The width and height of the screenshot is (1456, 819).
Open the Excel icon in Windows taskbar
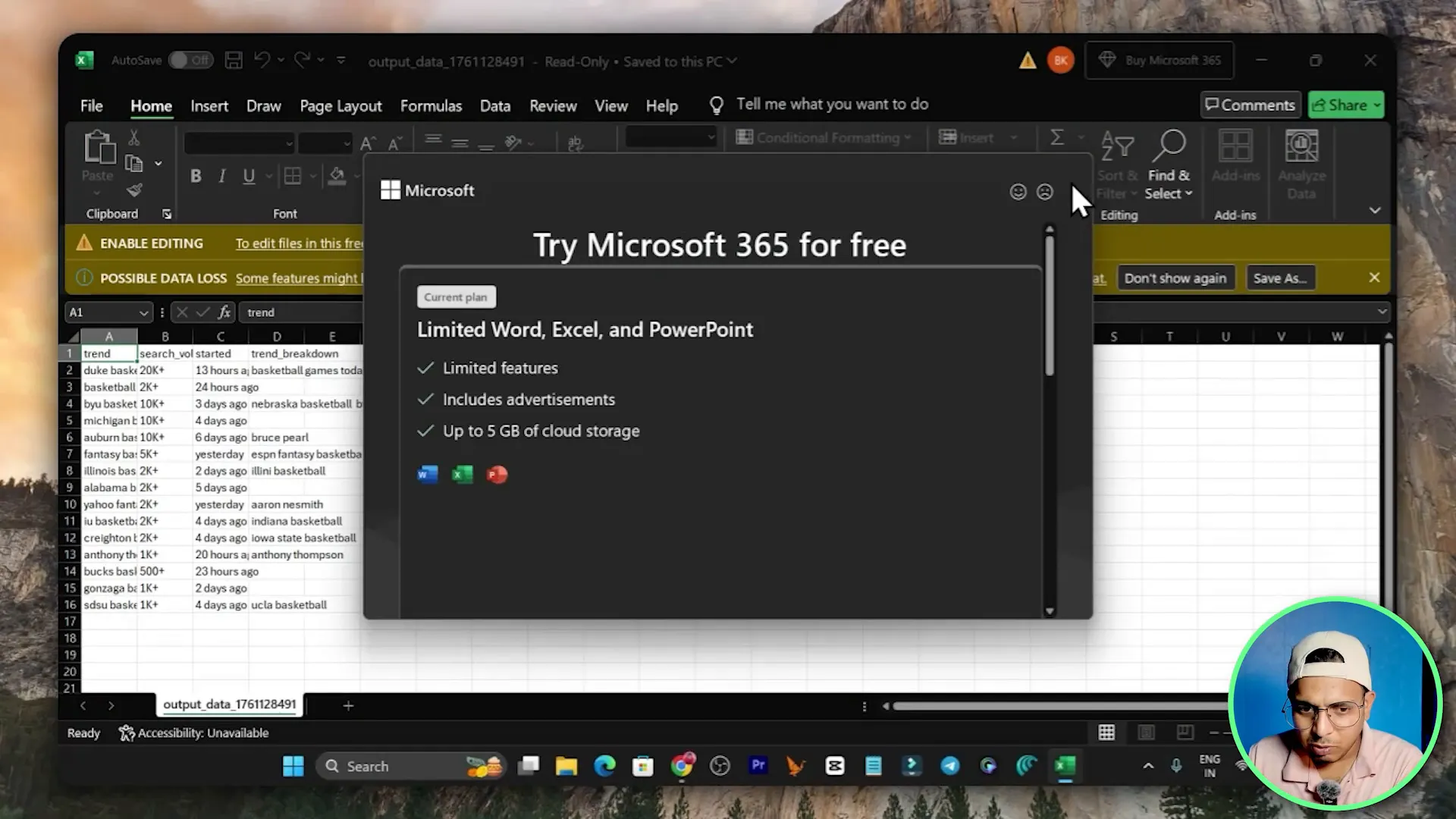(1065, 767)
